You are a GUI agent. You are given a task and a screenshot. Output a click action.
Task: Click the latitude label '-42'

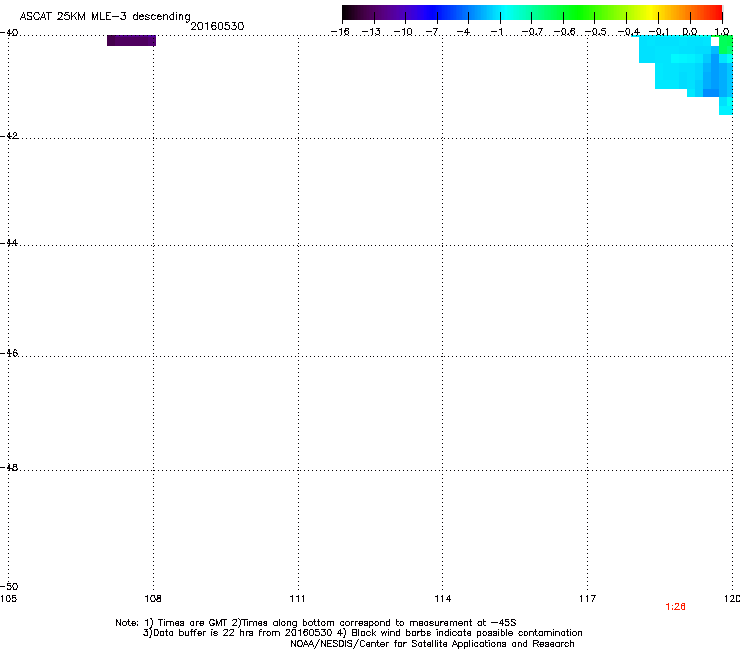[9, 135]
